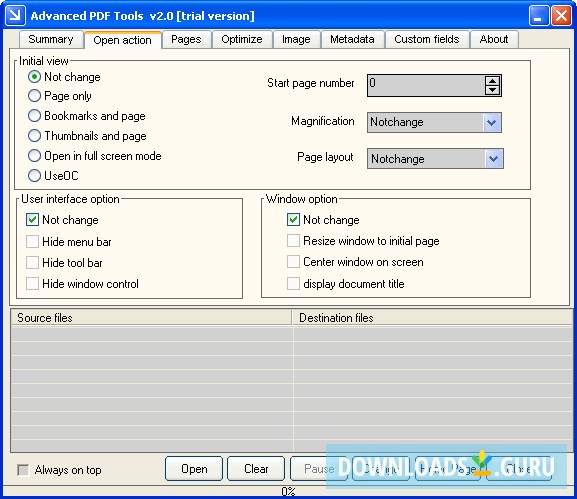
Task: Expand the Magnification dropdown
Action: (x=492, y=122)
